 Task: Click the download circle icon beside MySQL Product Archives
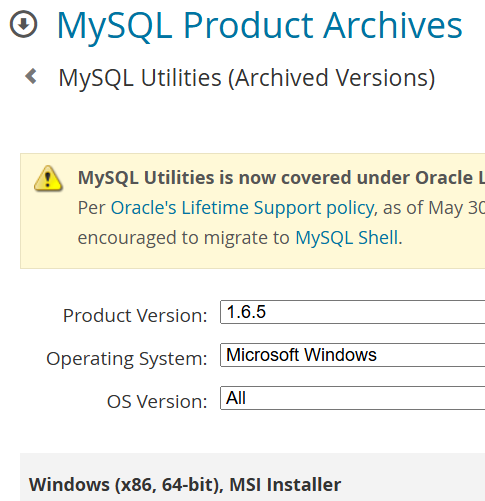pyautogui.click(x=23, y=24)
